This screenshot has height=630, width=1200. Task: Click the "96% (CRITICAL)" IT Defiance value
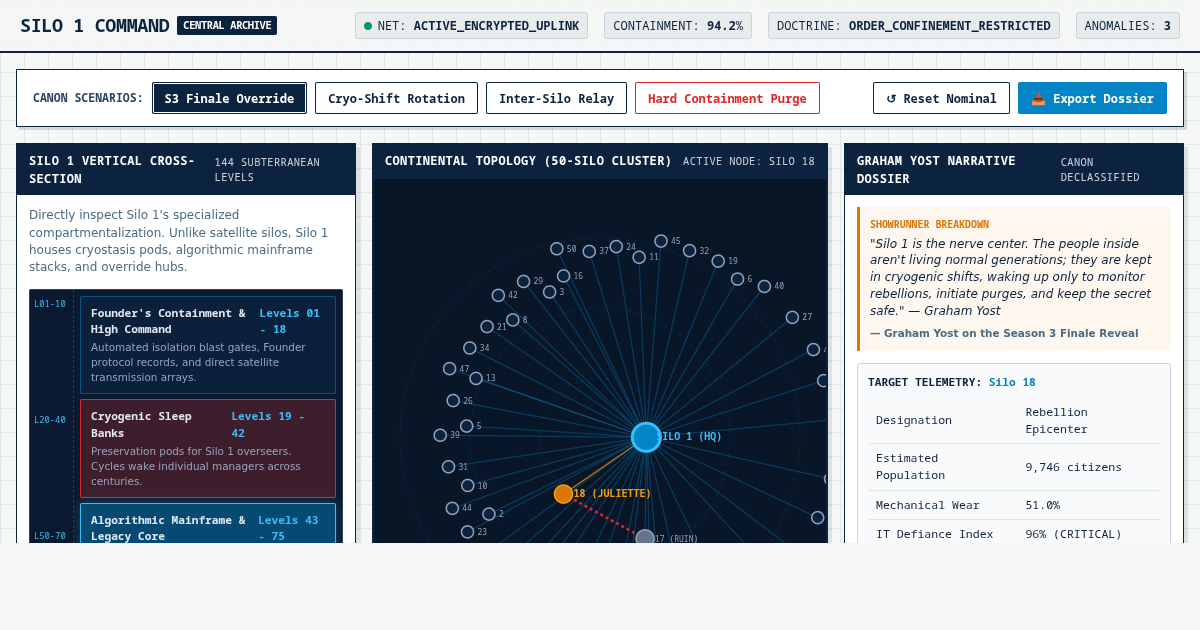coord(1073,534)
